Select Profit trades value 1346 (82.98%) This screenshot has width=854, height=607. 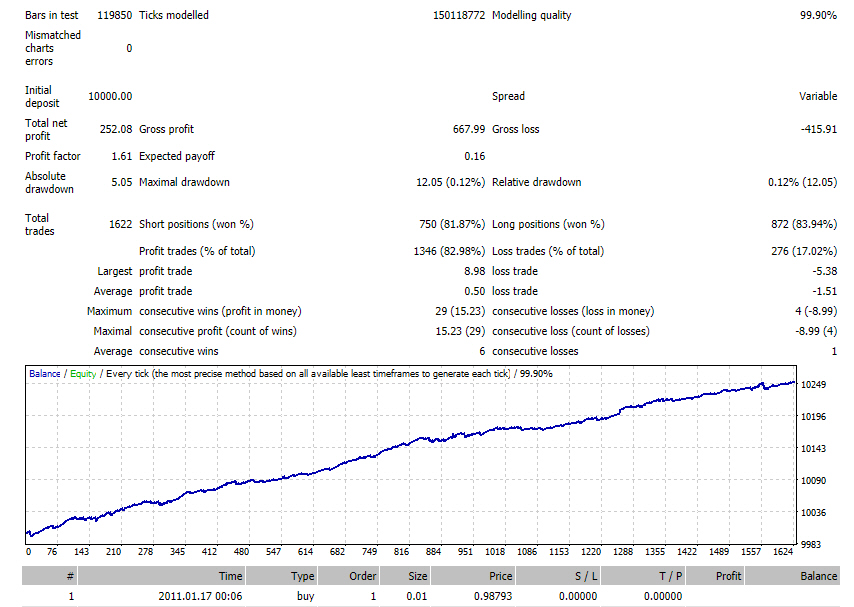(449, 251)
